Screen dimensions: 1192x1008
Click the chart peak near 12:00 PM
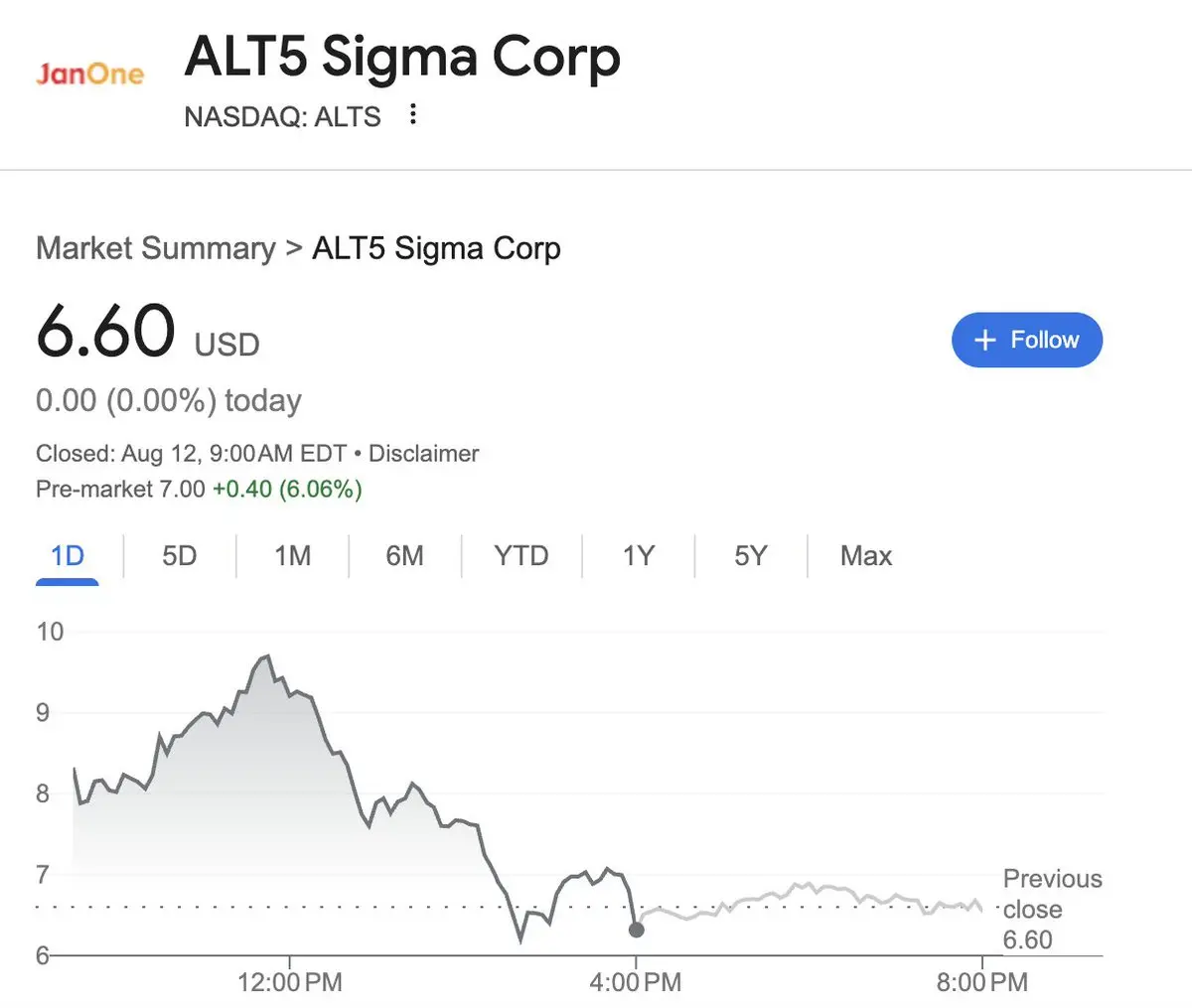coord(267,656)
